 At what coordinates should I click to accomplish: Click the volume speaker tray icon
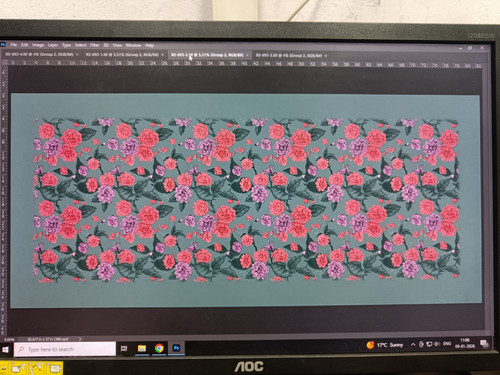tap(437, 344)
